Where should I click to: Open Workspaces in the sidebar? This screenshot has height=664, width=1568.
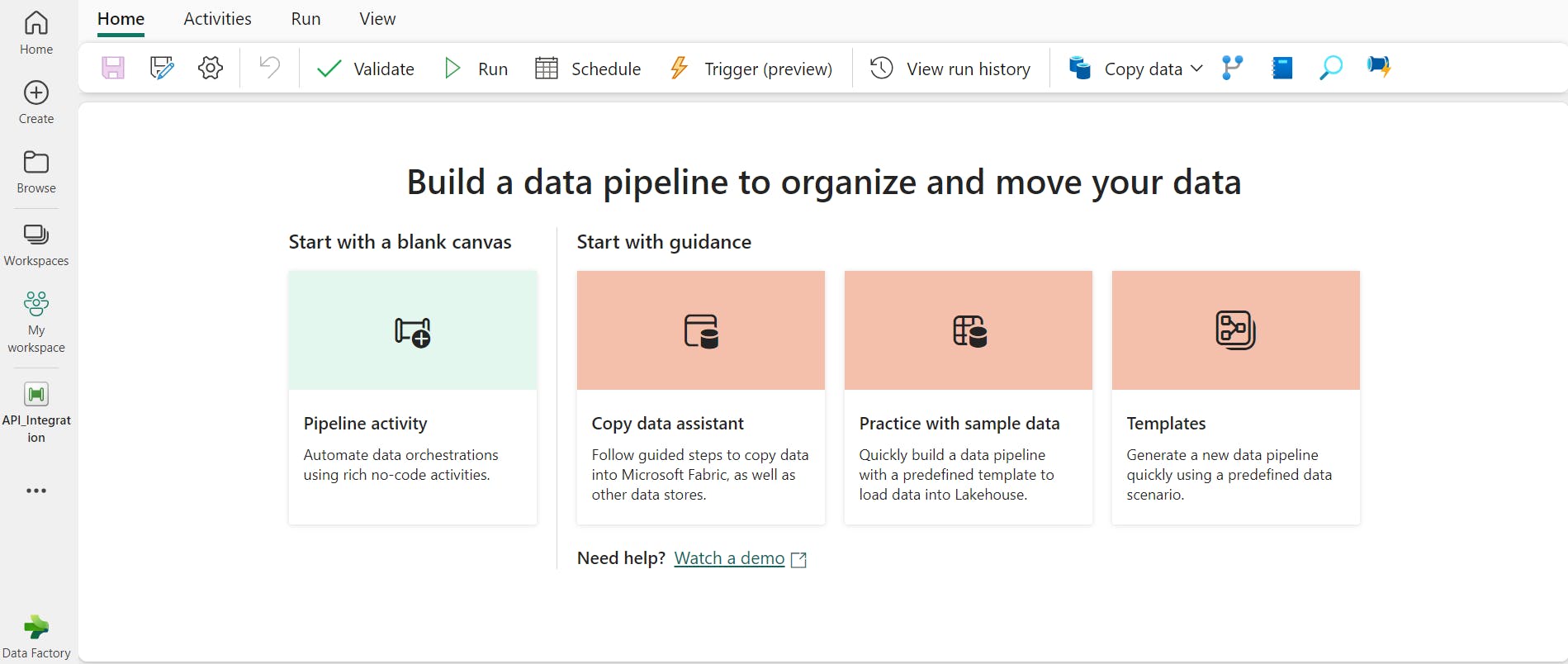(36, 244)
